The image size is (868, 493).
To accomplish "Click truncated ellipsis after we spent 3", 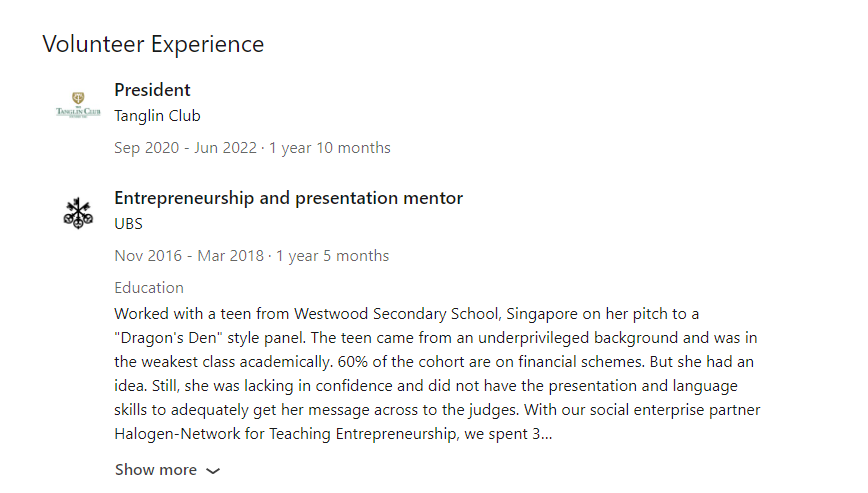I will (547, 435).
